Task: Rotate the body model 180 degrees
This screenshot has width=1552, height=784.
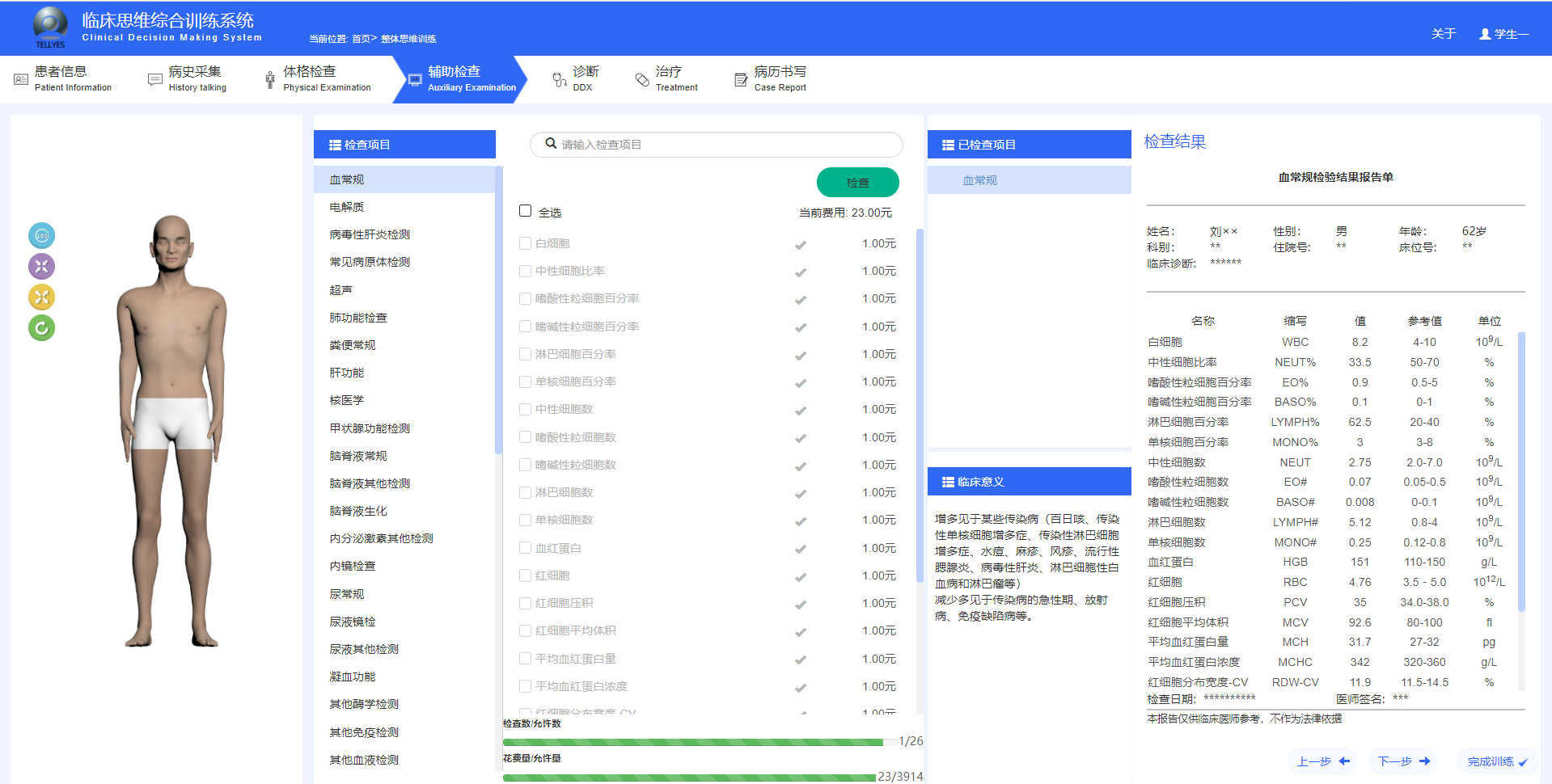Action: click(x=42, y=236)
